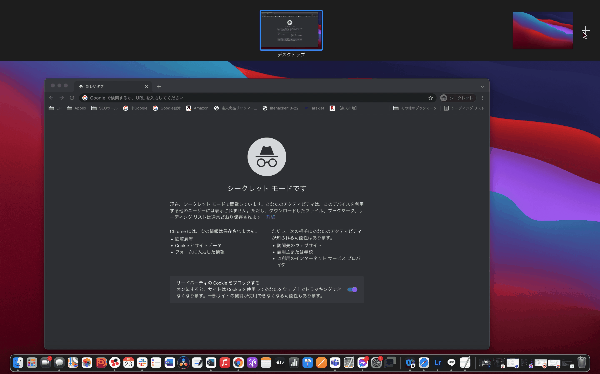Image resolution: width=600 pixels, height=374 pixels.
Task: Open the Notes app in the Dock
Action: pyautogui.click(x=266, y=362)
